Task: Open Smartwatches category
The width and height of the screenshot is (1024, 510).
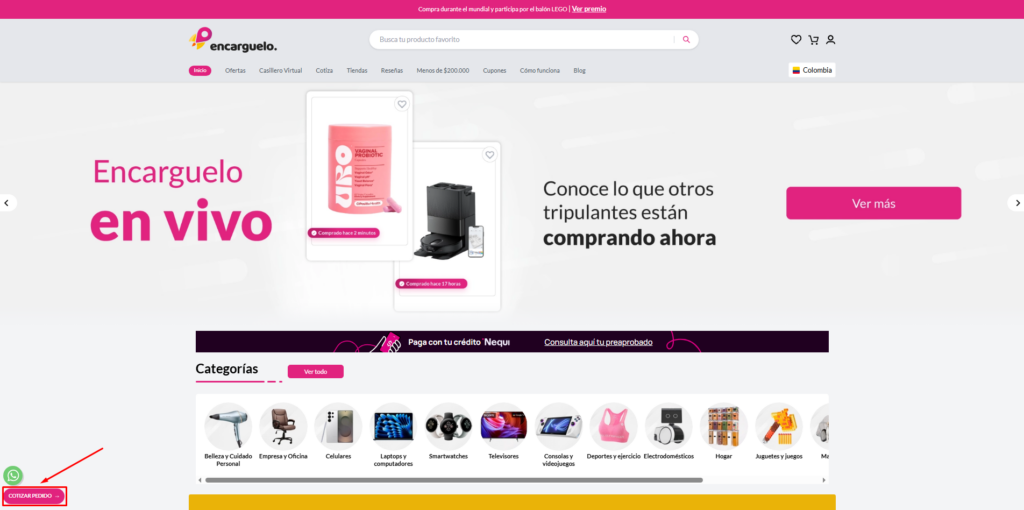Action: [x=448, y=432]
